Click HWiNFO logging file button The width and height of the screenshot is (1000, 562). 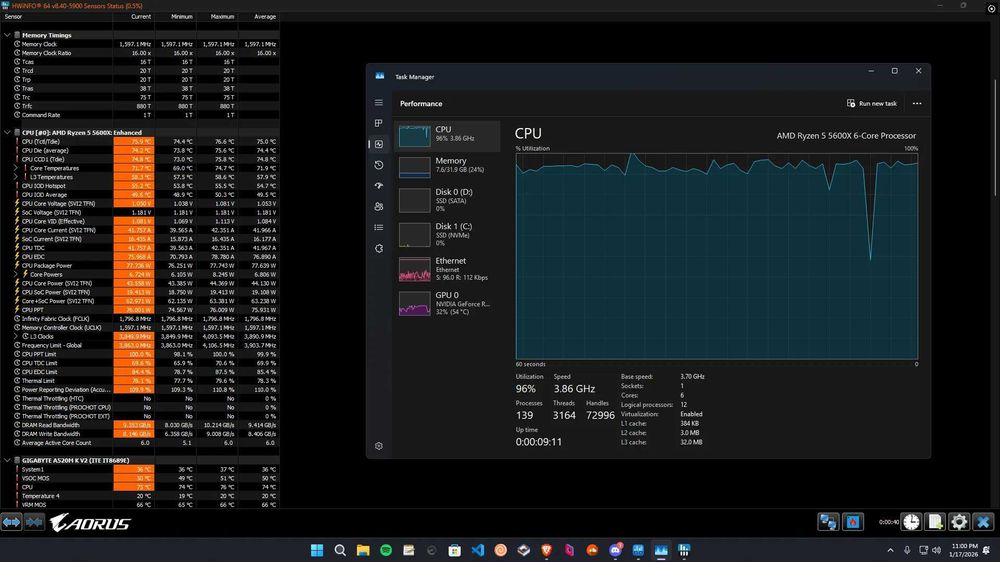(x=935, y=522)
